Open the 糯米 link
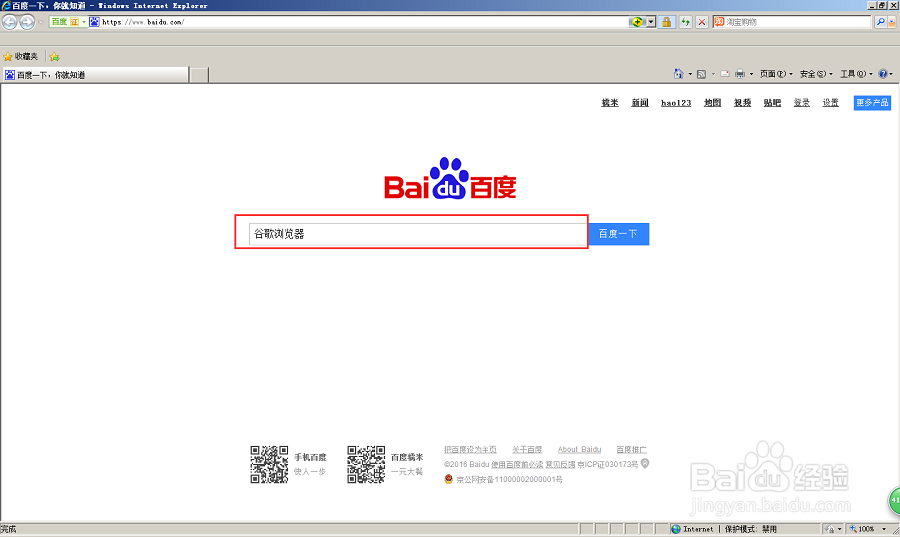The width and height of the screenshot is (900, 537). (x=610, y=103)
